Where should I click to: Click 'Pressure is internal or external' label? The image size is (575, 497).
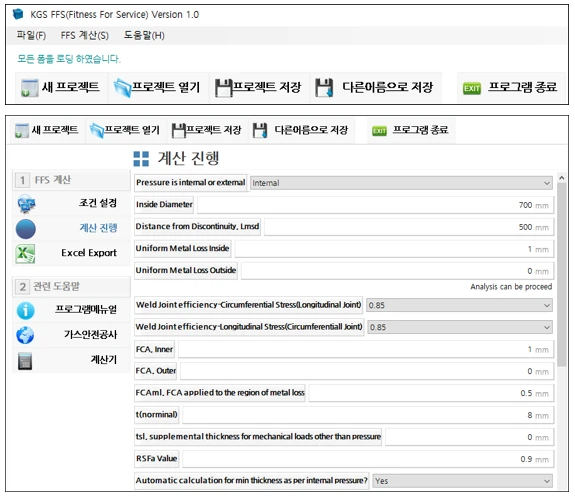point(190,182)
